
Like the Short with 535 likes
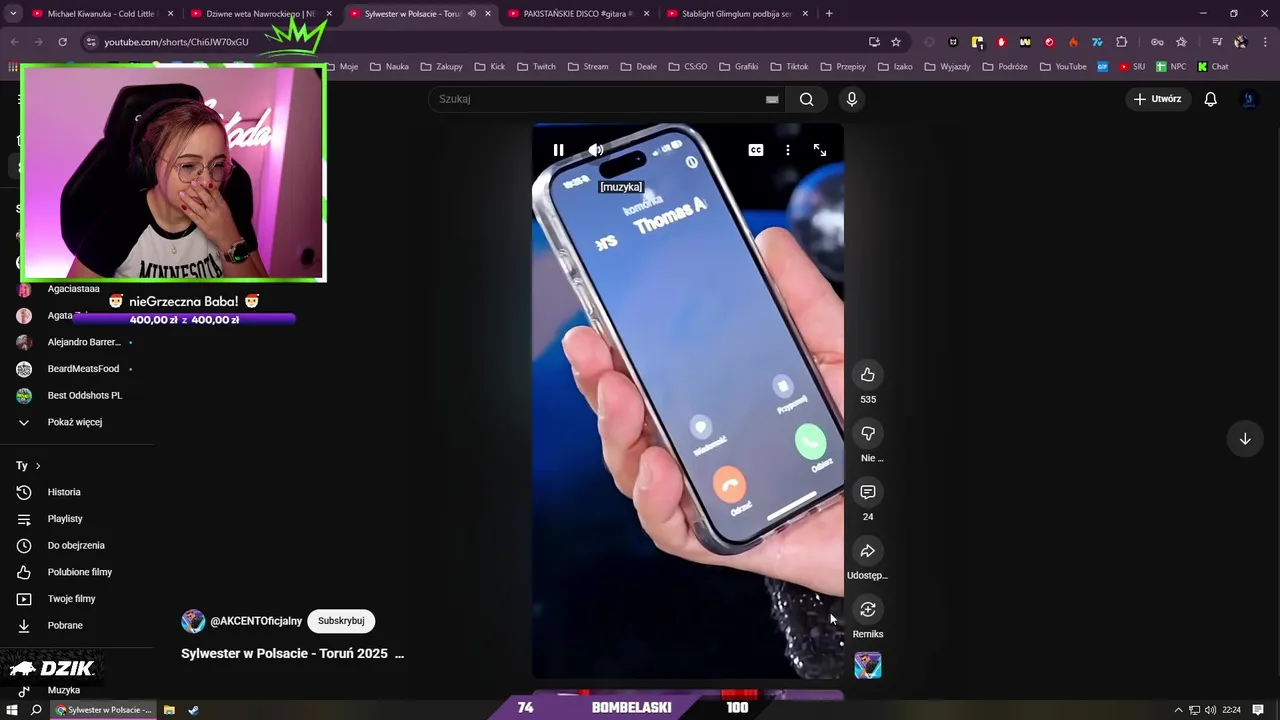click(x=868, y=375)
